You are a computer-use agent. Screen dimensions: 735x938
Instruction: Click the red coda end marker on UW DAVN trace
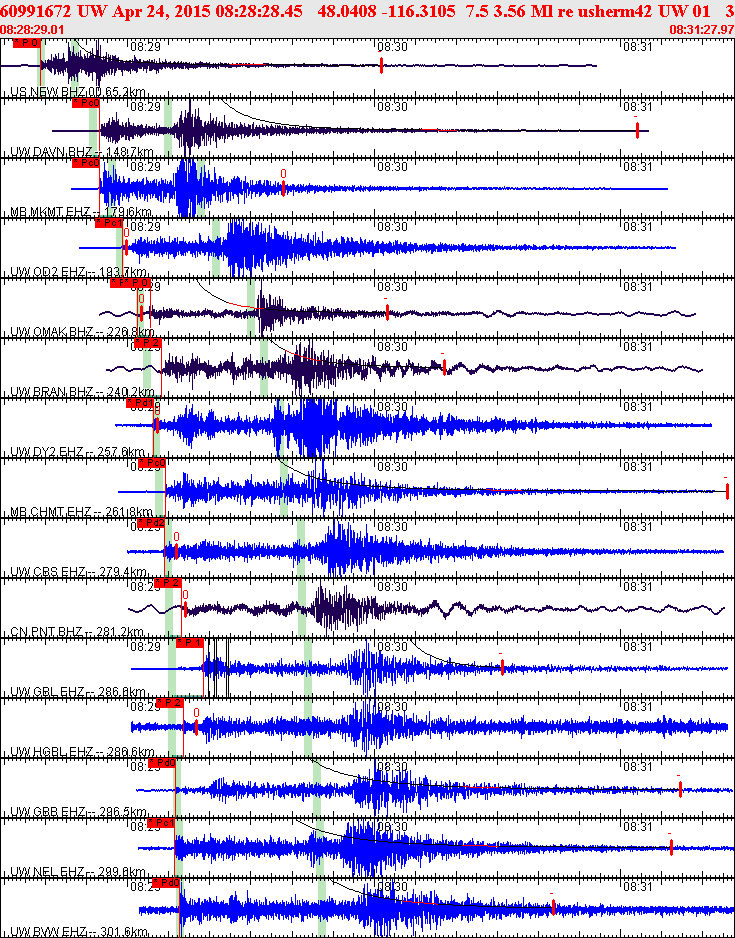[x=638, y=130]
